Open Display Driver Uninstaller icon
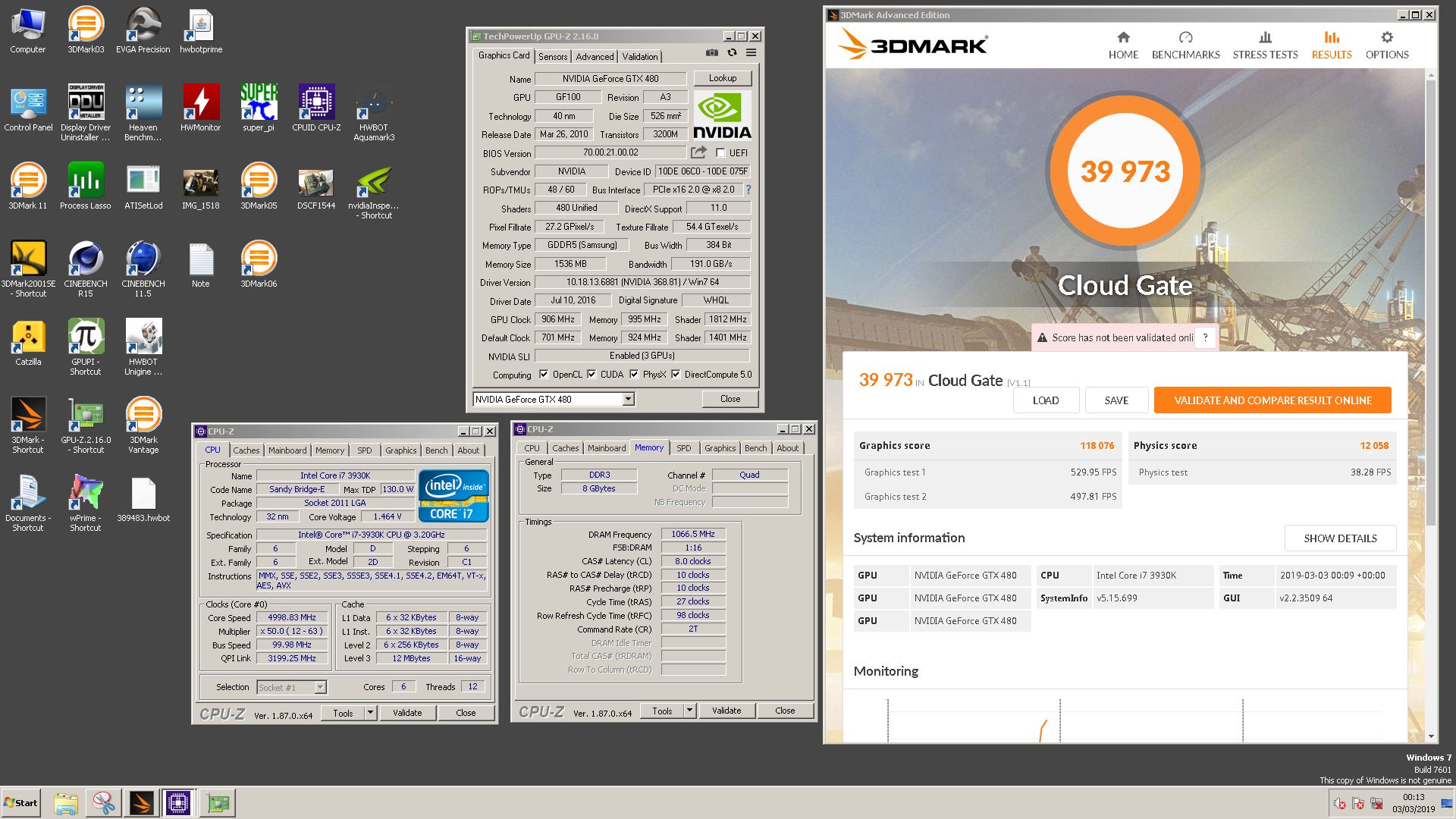This screenshot has height=819, width=1456. 86,111
